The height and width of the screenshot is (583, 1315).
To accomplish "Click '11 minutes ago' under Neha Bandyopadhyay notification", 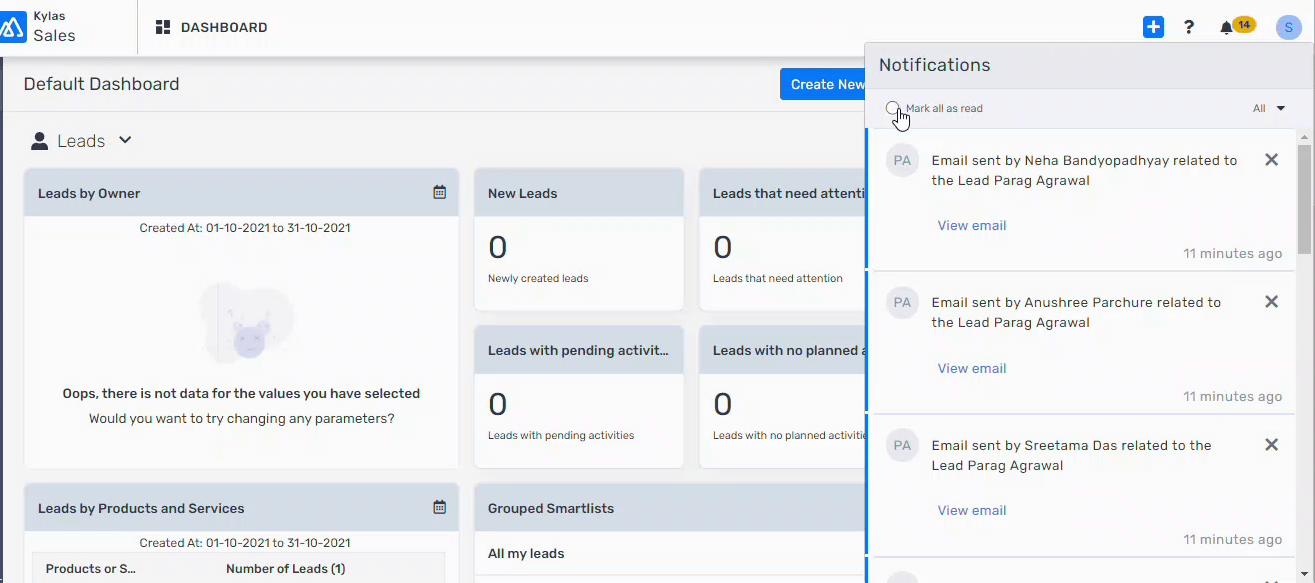I will [1233, 254].
